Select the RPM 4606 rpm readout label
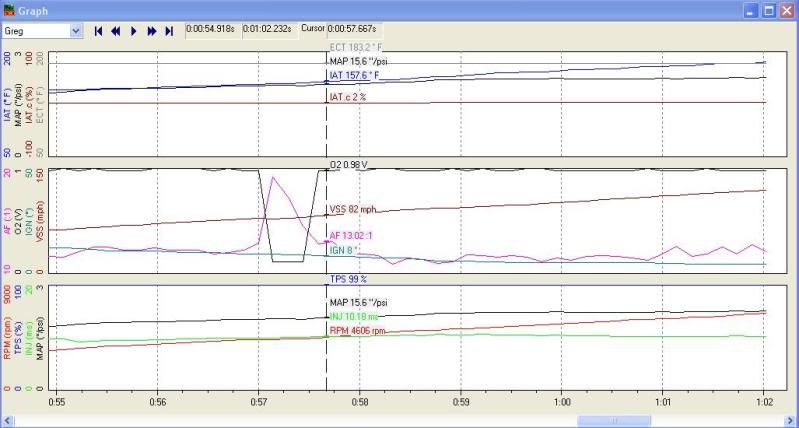 coord(358,329)
